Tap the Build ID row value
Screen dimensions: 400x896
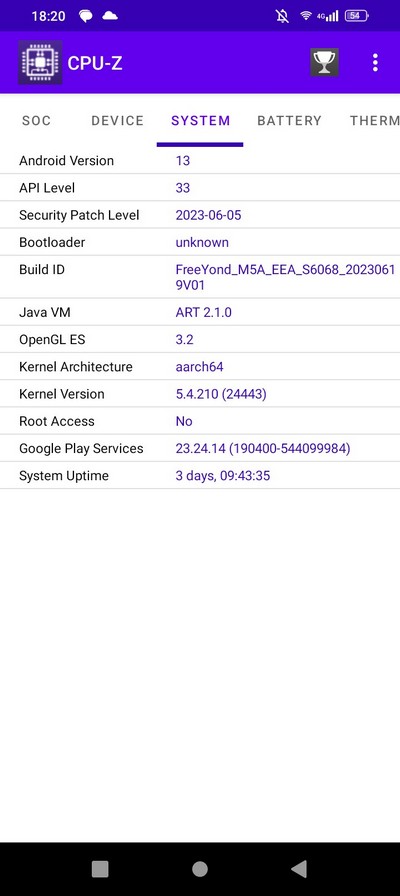pyautogui.click(x=285, y=277)
